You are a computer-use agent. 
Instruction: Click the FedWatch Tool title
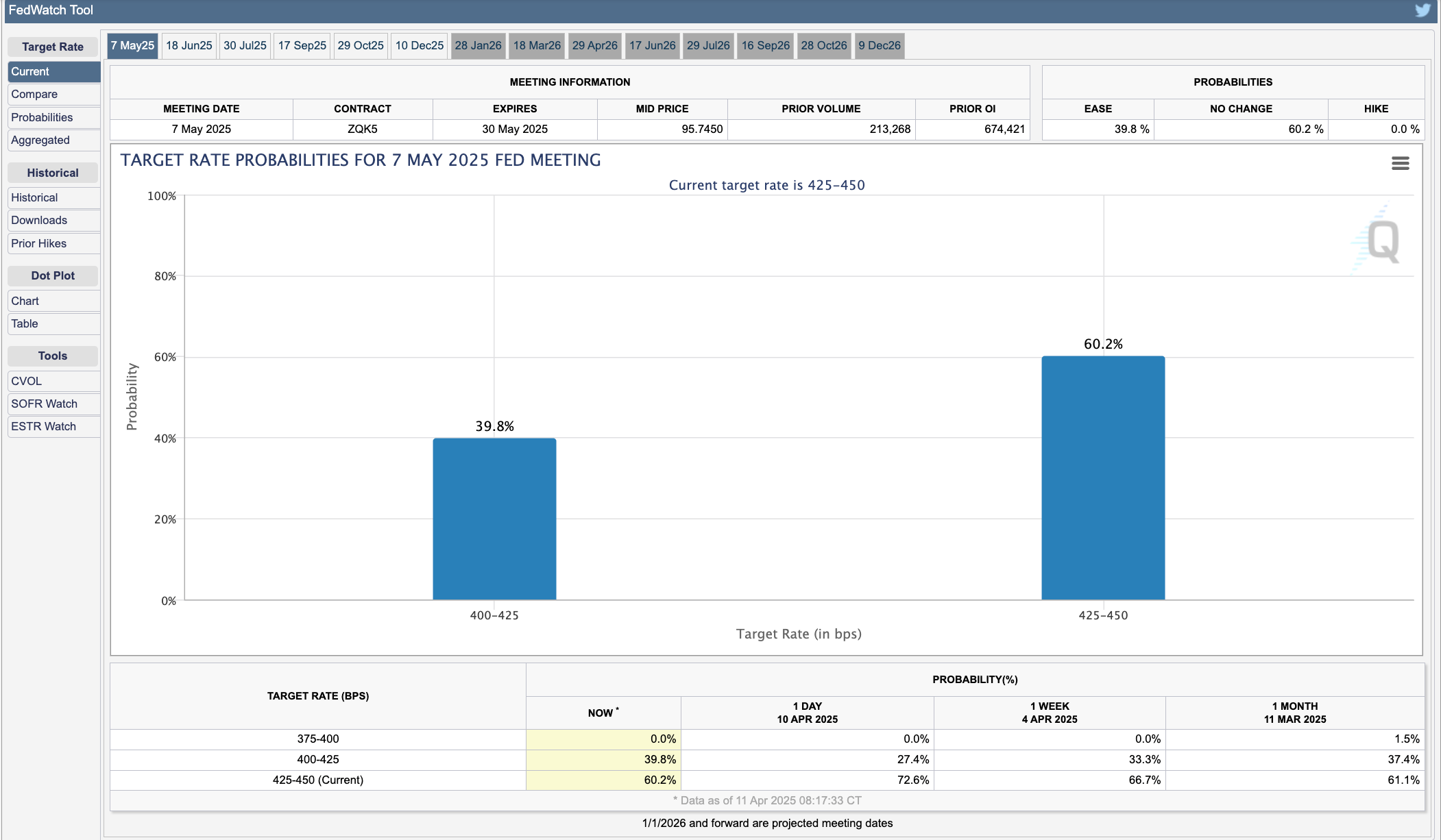51,10
